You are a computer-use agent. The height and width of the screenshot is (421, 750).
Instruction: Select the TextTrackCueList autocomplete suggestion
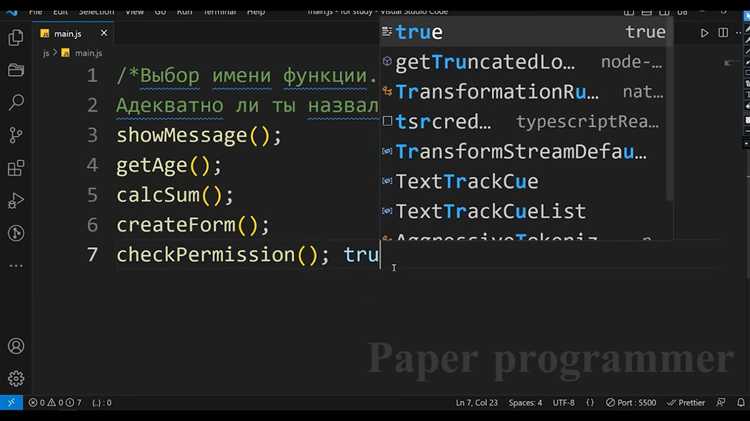(x=490, y=212)
